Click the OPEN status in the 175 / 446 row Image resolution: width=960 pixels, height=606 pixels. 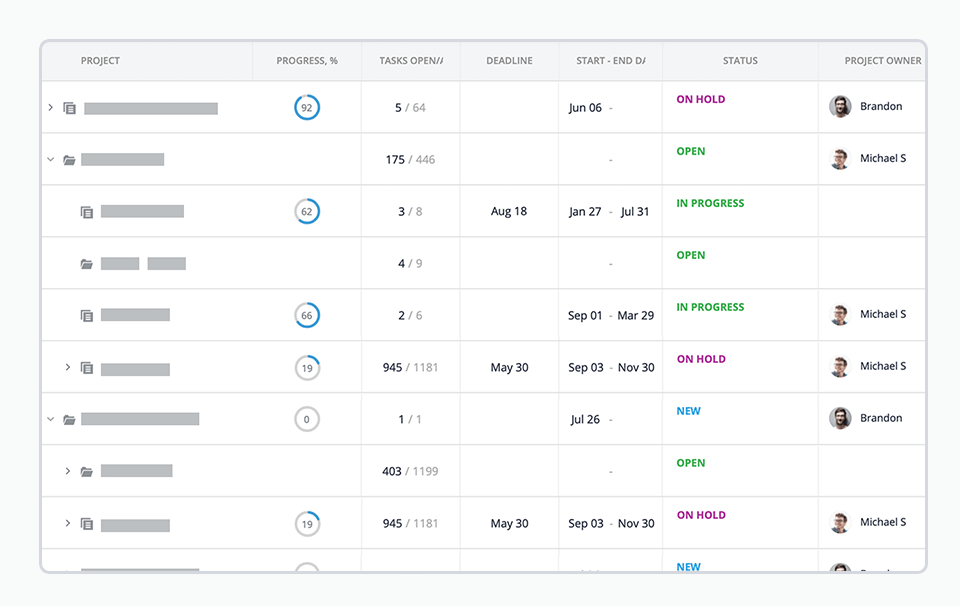691,151
